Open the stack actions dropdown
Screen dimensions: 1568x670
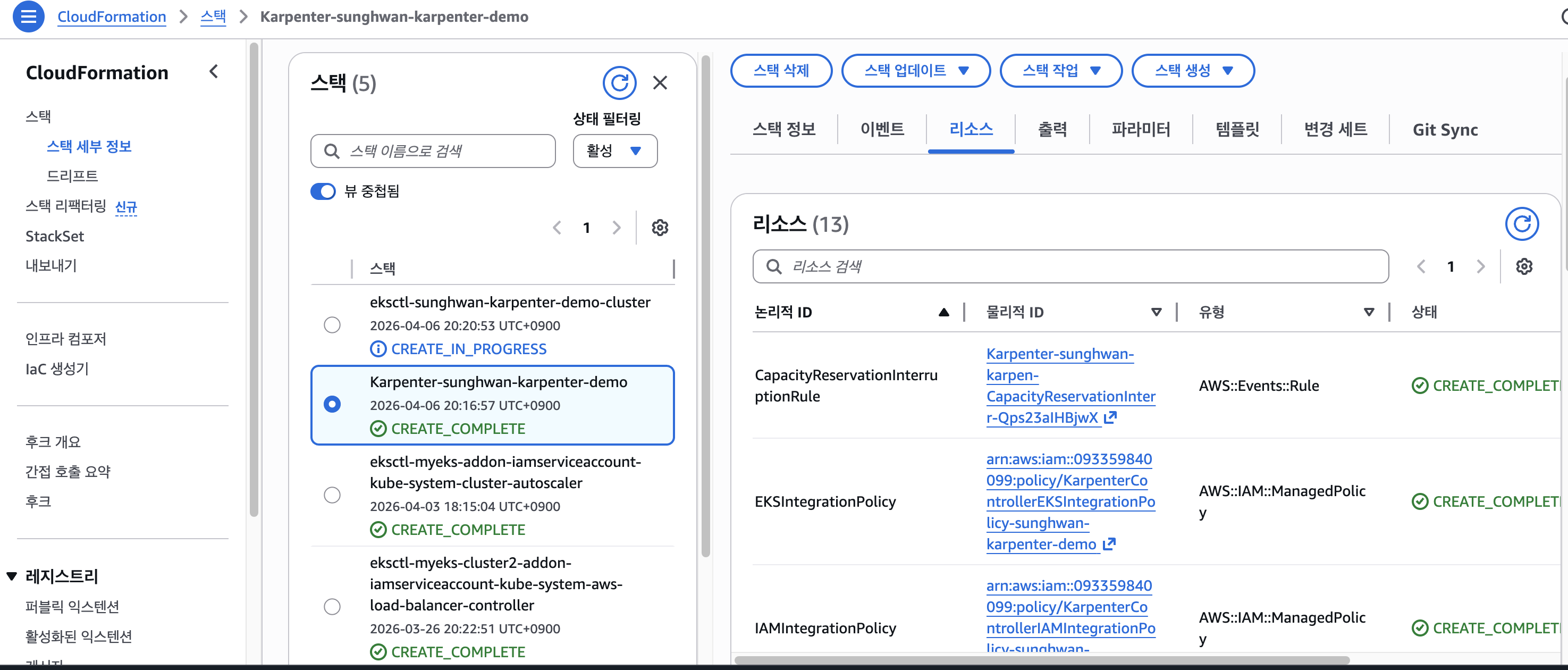click(x=1061, y=71)
